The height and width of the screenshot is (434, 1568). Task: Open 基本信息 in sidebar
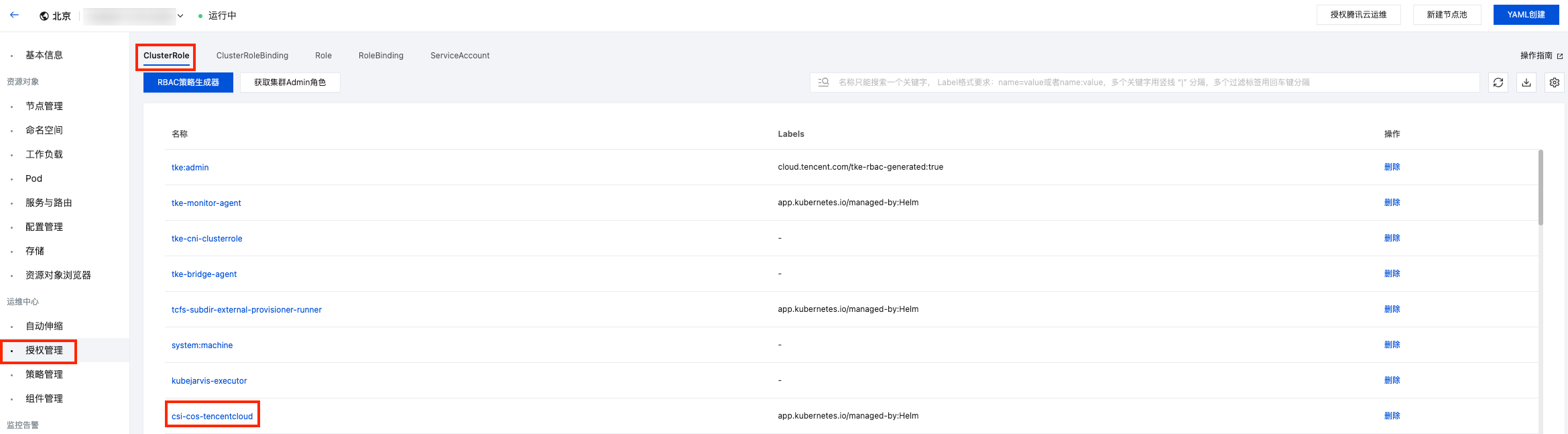click(x=44, y=55)
